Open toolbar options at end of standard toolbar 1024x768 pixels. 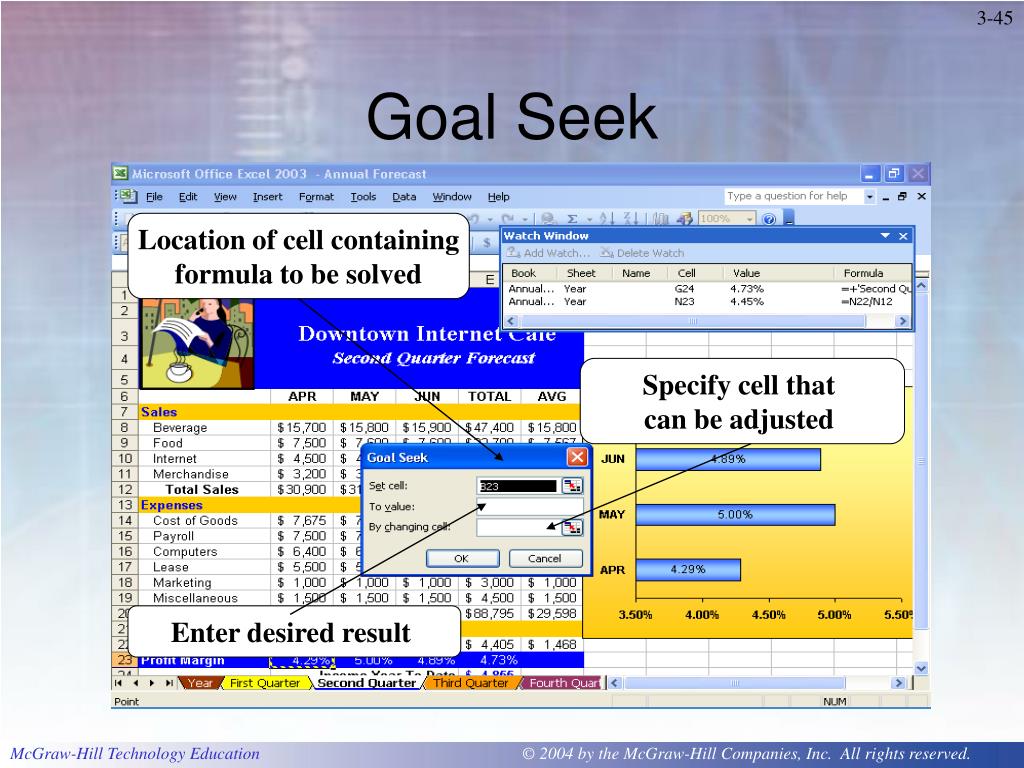point(788,219)
